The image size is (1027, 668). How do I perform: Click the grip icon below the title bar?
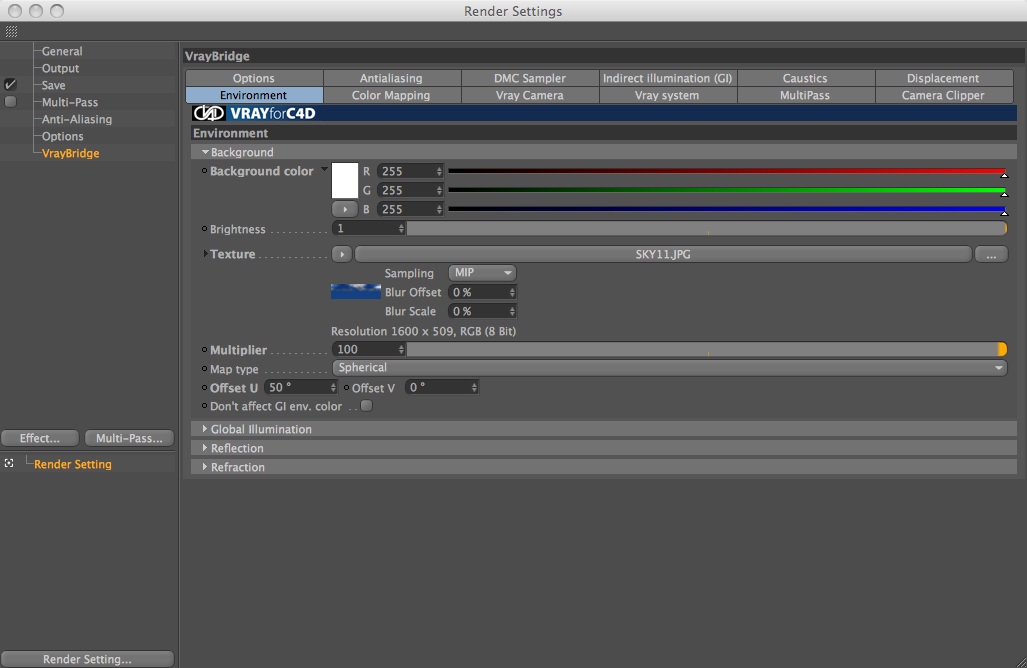[x=11, y=31]
